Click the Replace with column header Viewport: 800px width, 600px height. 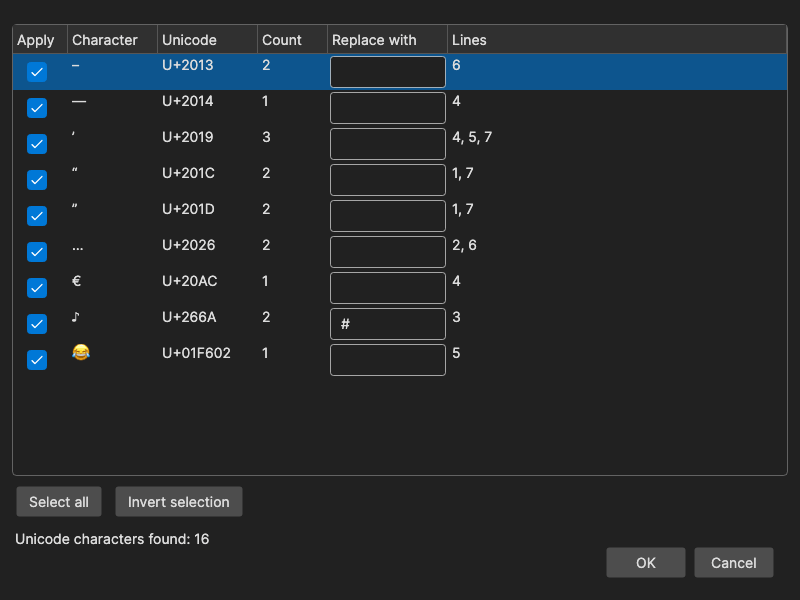(387, 40)
